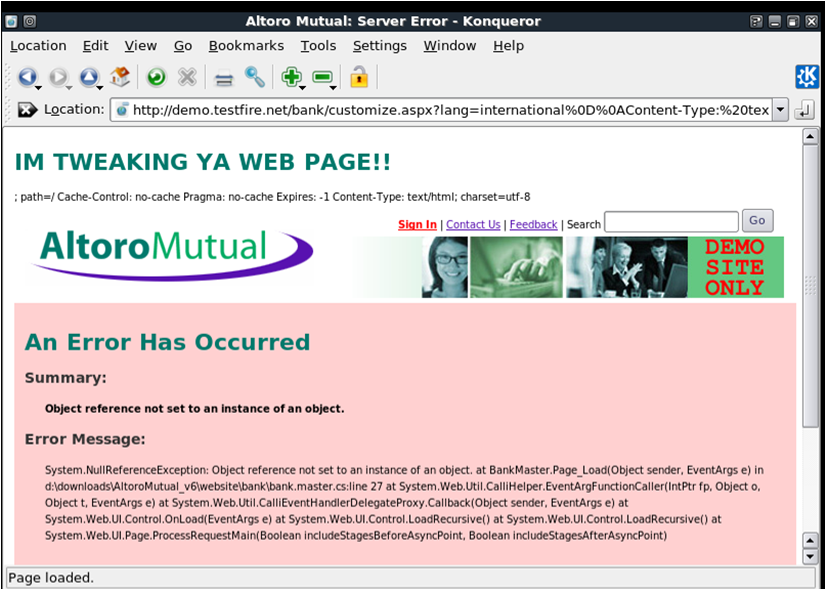Click 'Object reference not set' bold summary text

pyautogui.click(x=194, y=408)
